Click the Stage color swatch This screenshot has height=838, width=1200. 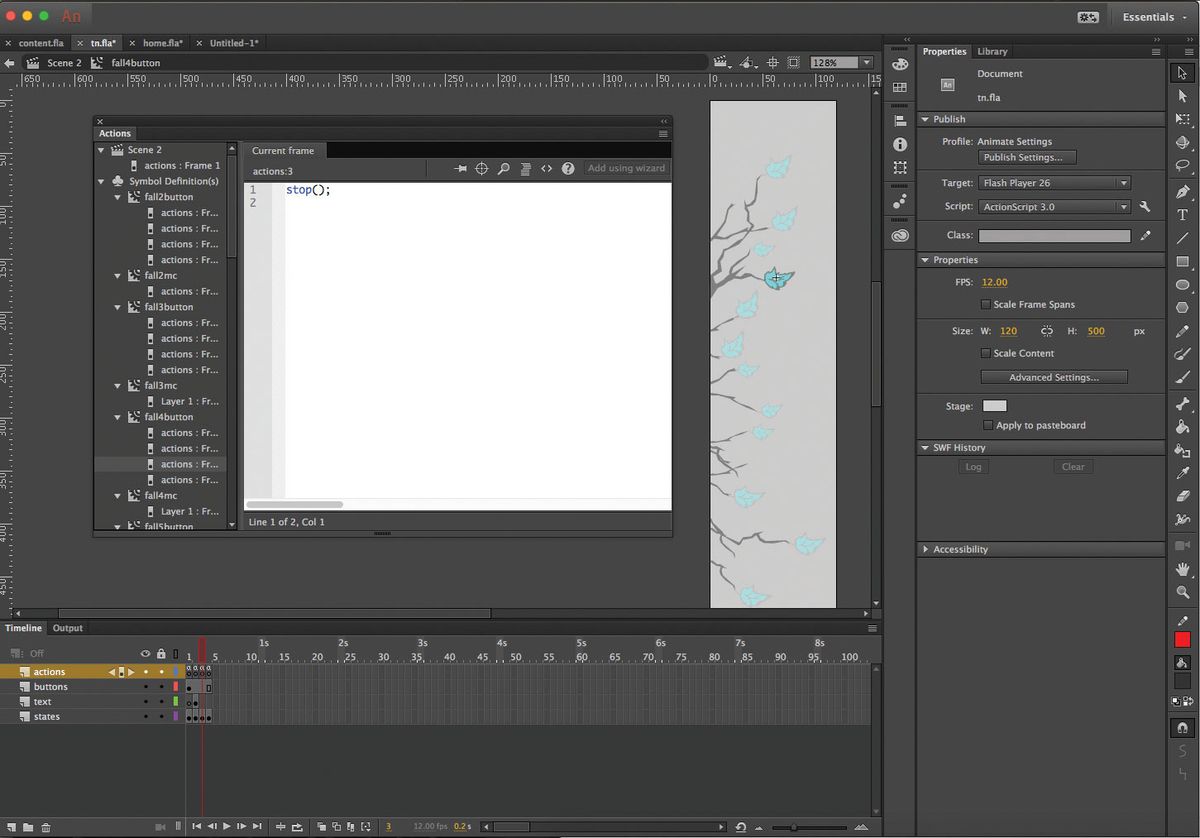coord(994,406)
